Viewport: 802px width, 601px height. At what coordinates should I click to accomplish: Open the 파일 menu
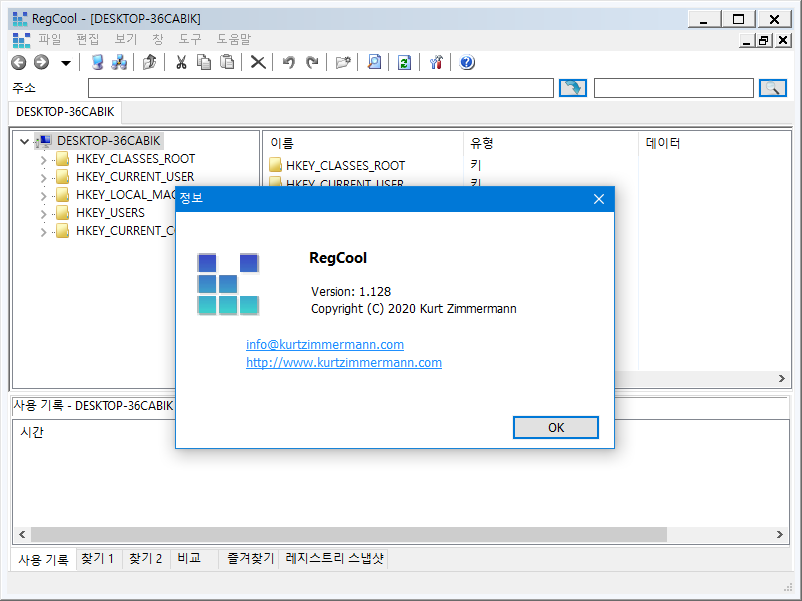coord(50,39)
